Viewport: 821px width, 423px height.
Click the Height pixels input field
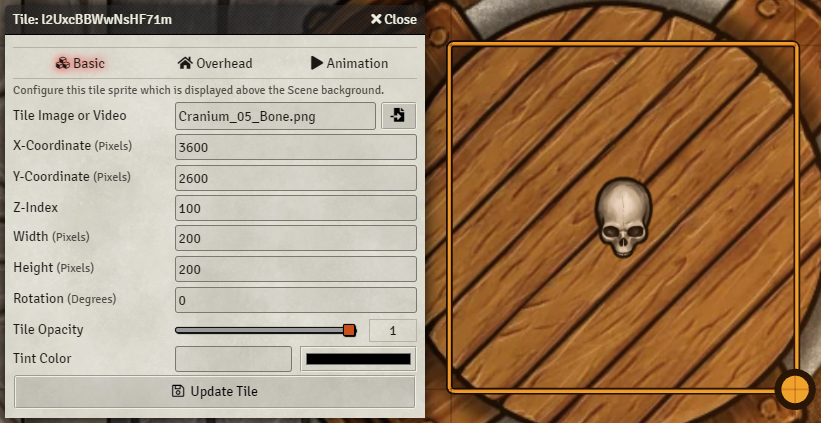coord(296,269)
